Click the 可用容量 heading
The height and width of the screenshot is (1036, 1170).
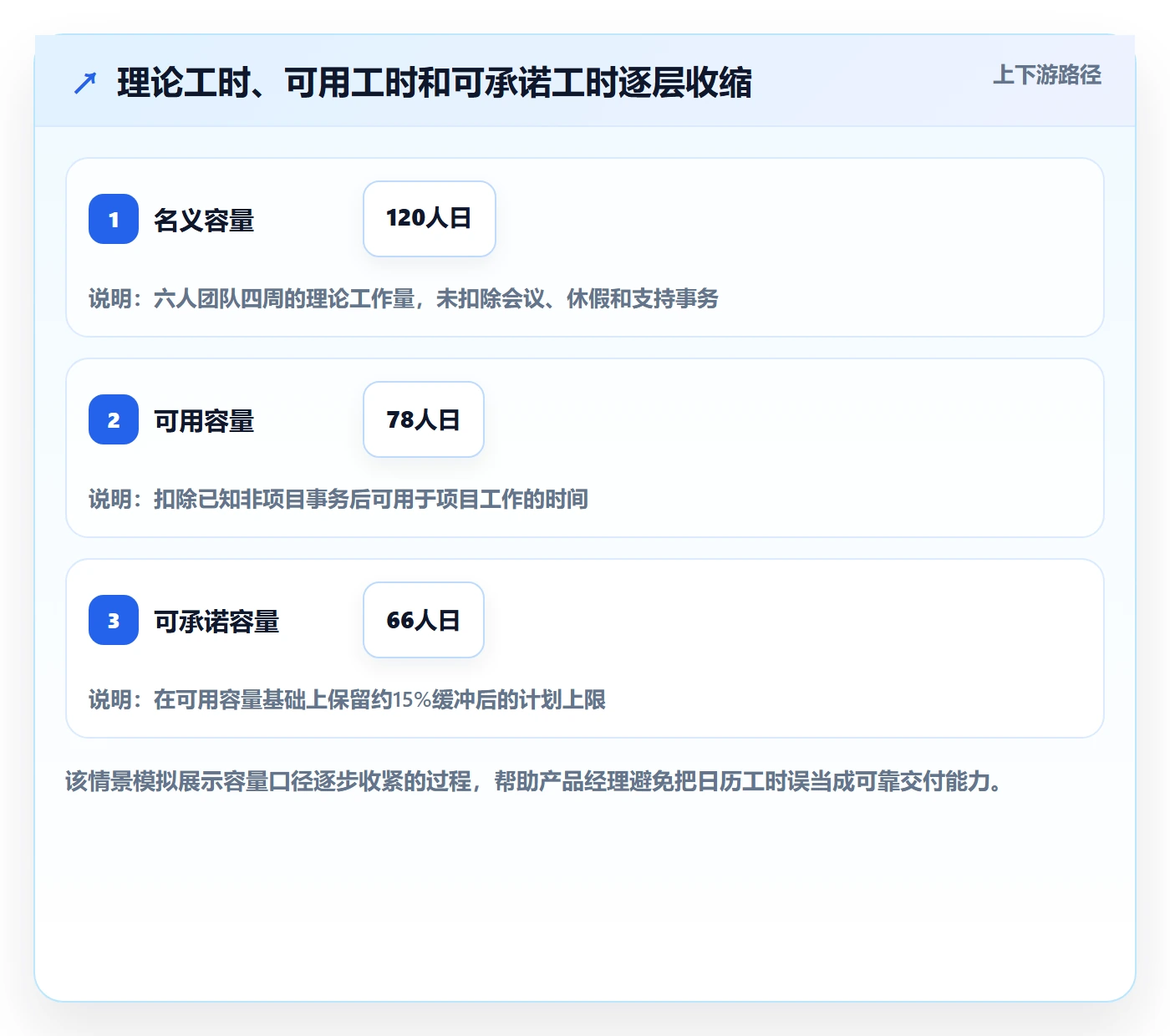coord(204,421)
